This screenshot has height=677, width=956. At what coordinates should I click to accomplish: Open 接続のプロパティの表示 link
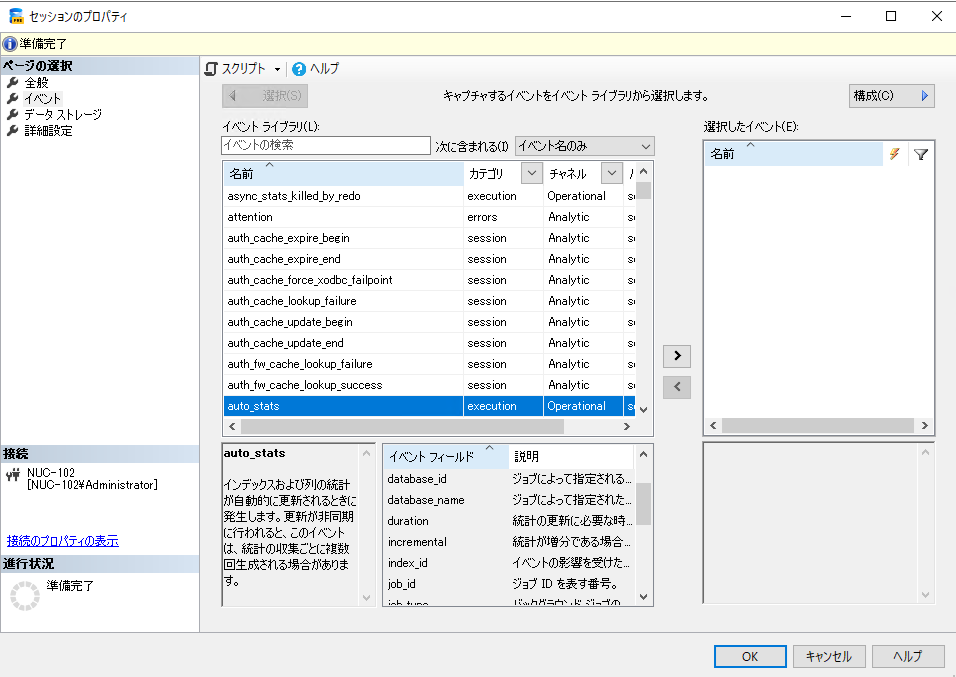(x=63, y=541)
